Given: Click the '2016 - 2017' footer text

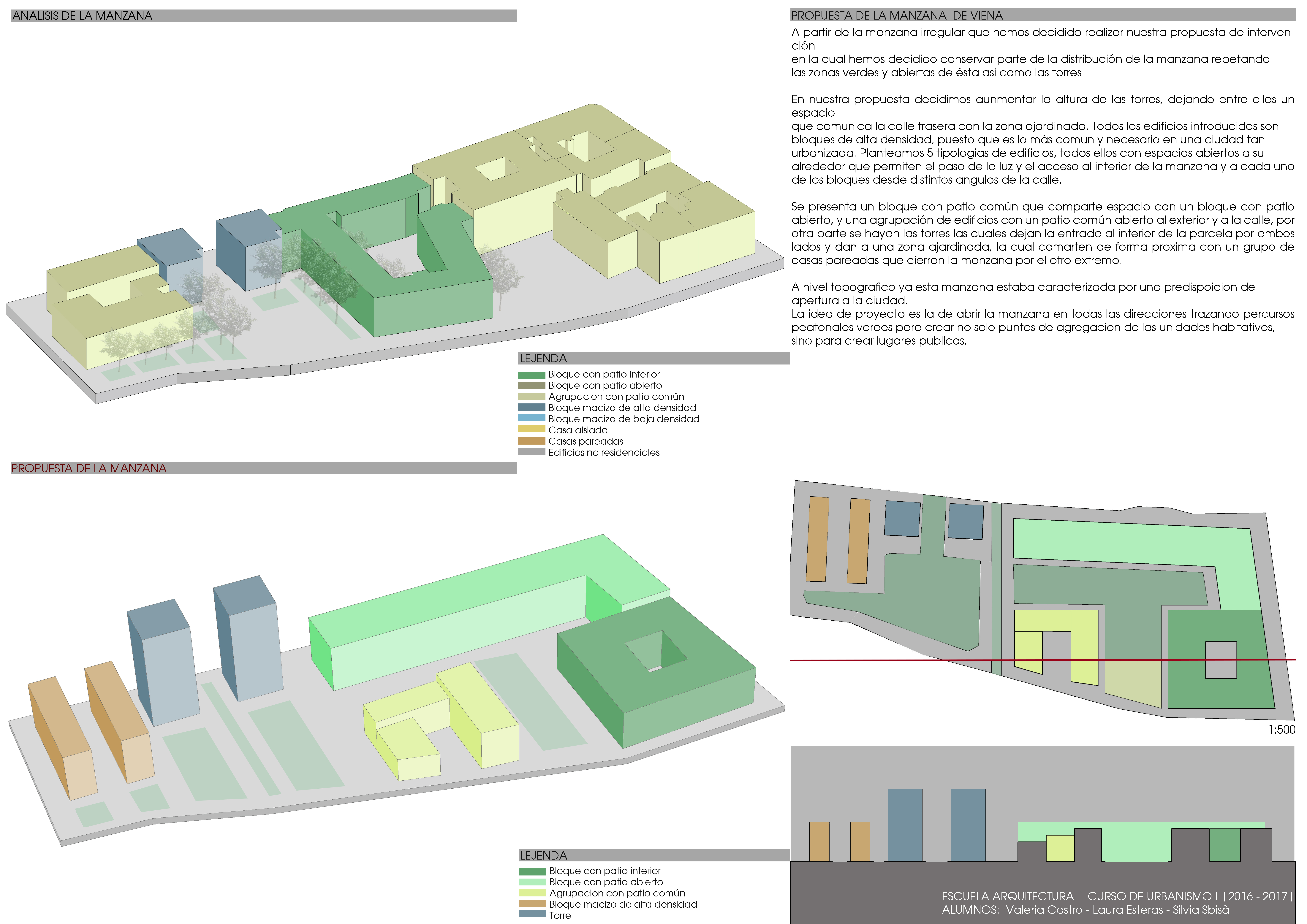Looking at the screenshot, I should (1258, 897).
